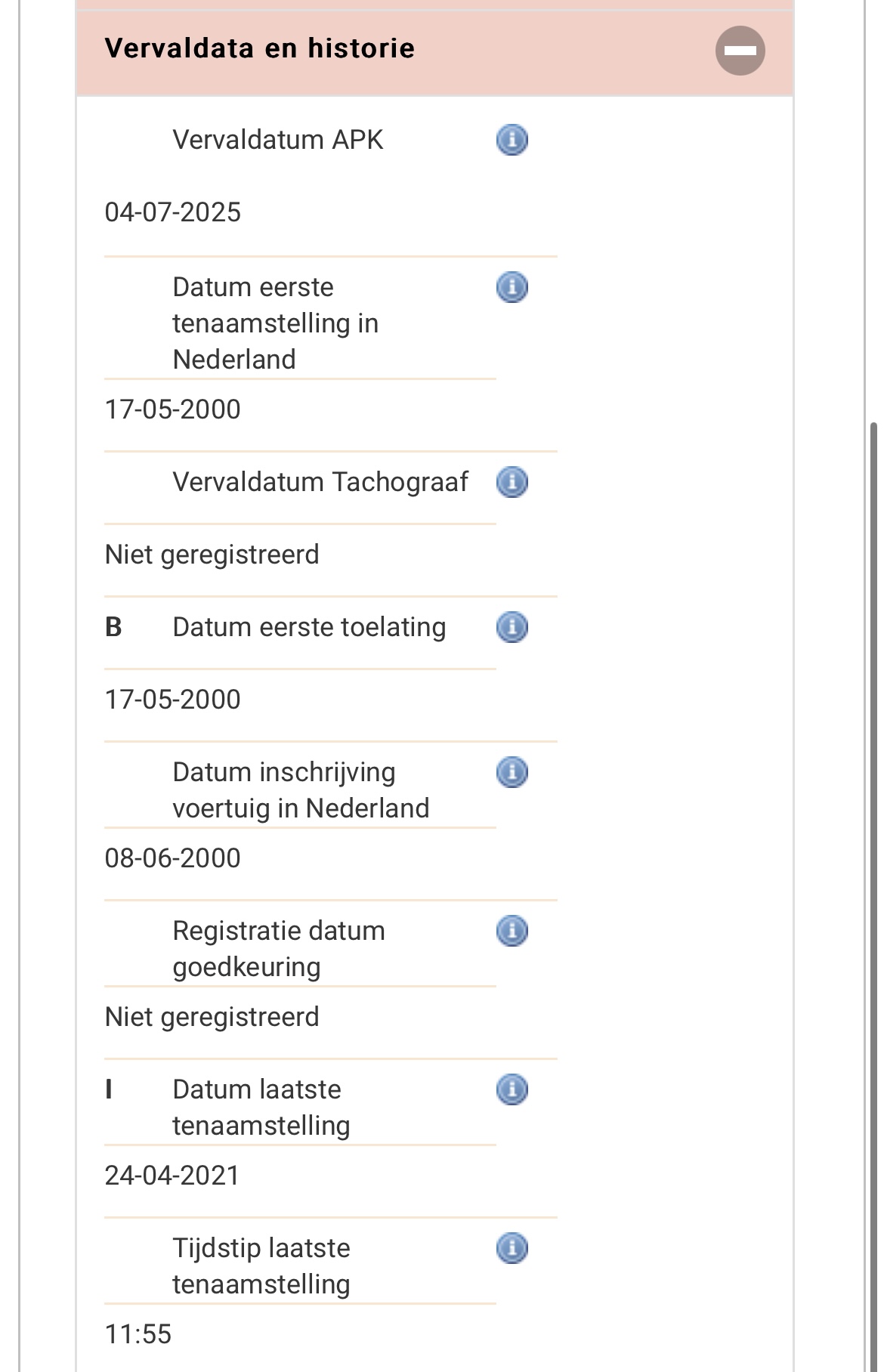The image size is (884, 1372).
Task: Select the APK expiry date 04-07-2025
Action: pos(172,212)
